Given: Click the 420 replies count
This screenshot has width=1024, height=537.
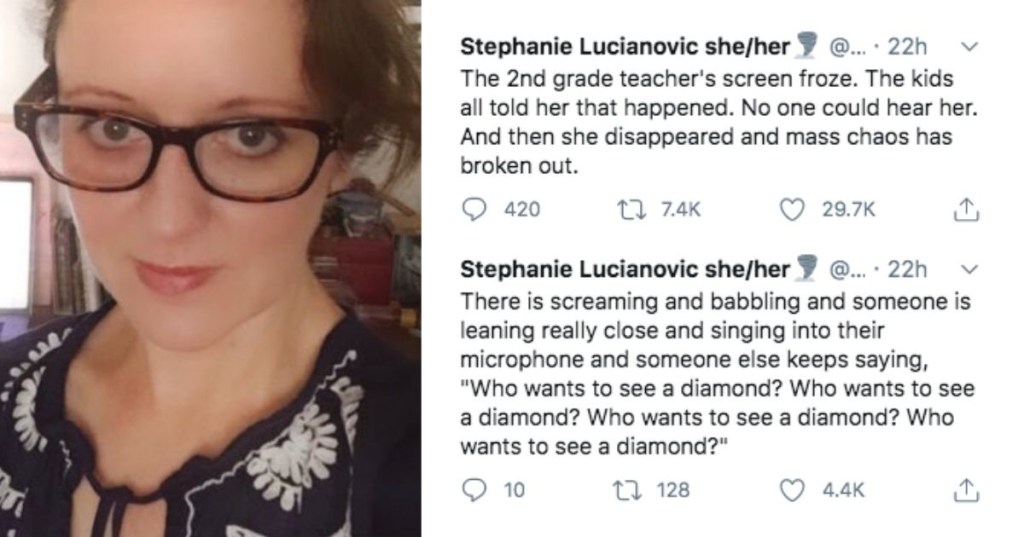Looking at the screenshot, I should coord(521,209).
